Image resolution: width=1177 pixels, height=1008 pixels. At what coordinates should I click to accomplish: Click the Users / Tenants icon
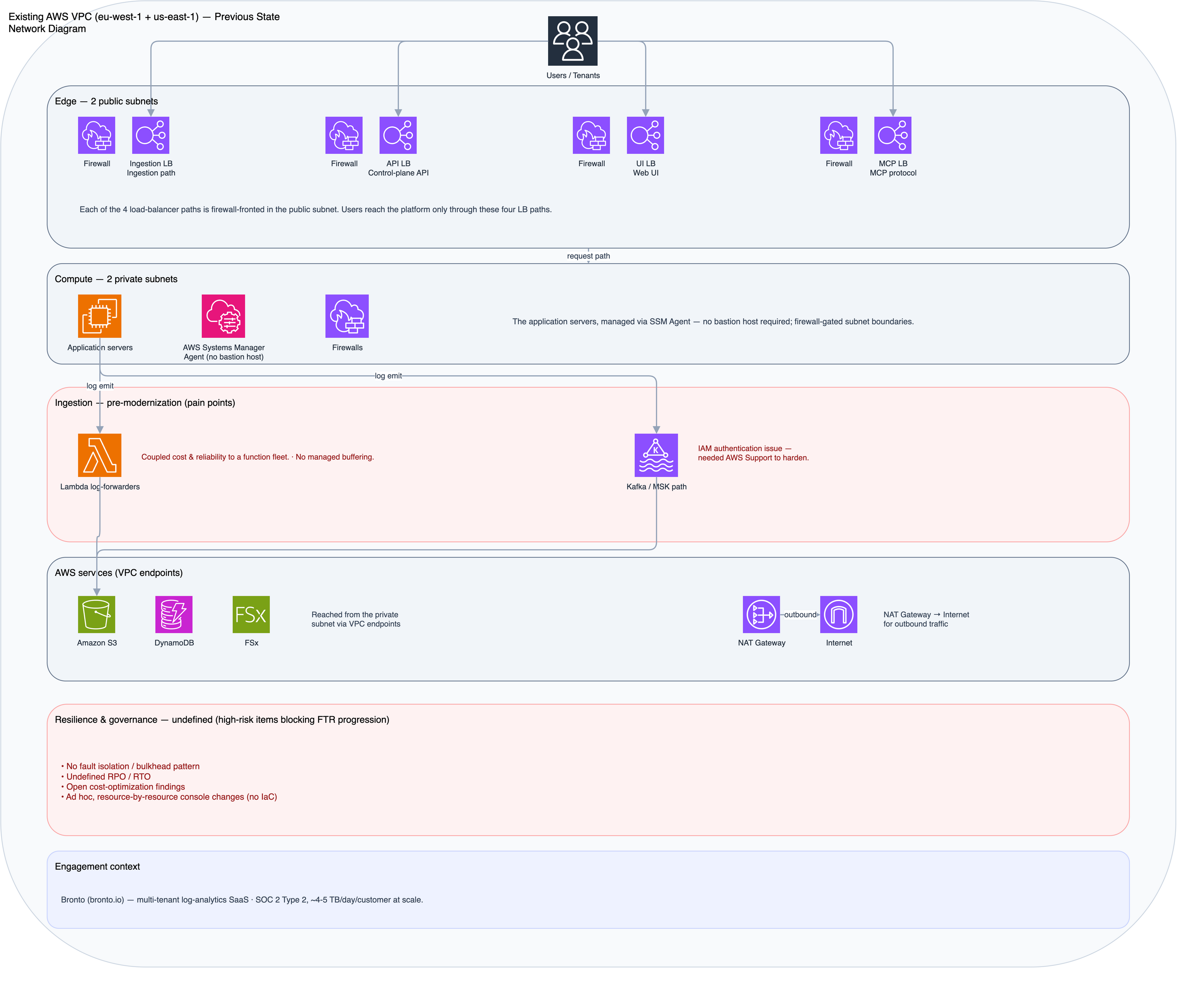[572, 41]
